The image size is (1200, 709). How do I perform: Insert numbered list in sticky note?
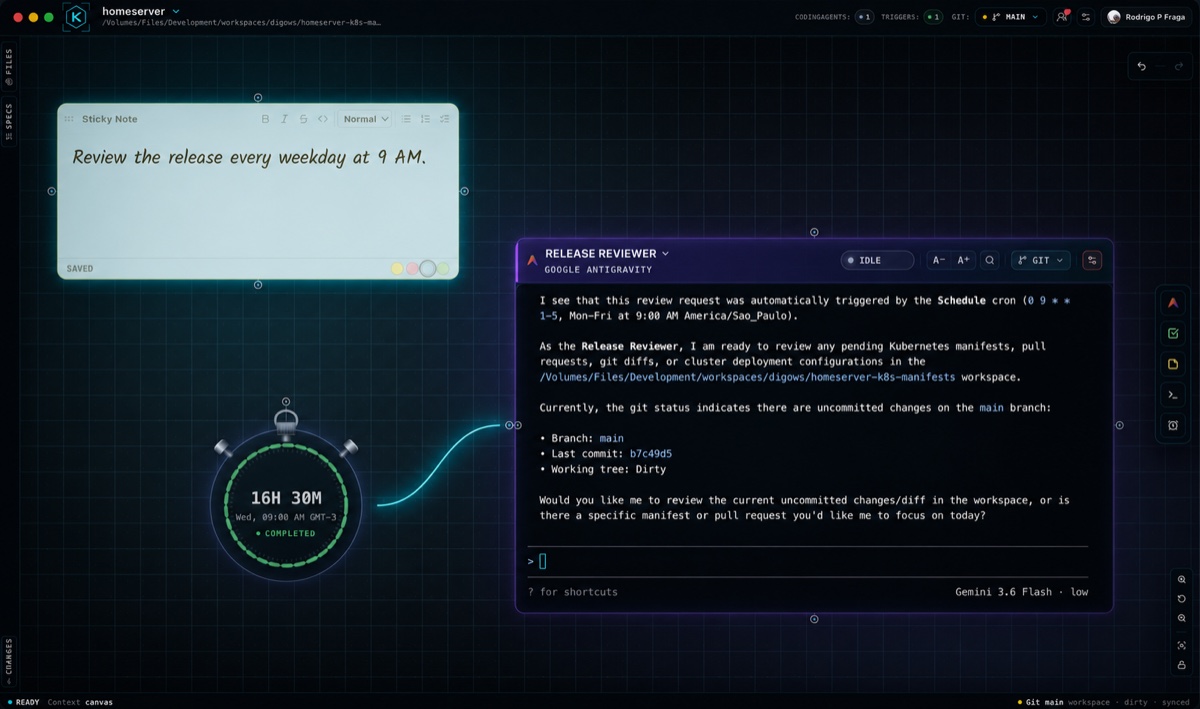click(425, 119)
